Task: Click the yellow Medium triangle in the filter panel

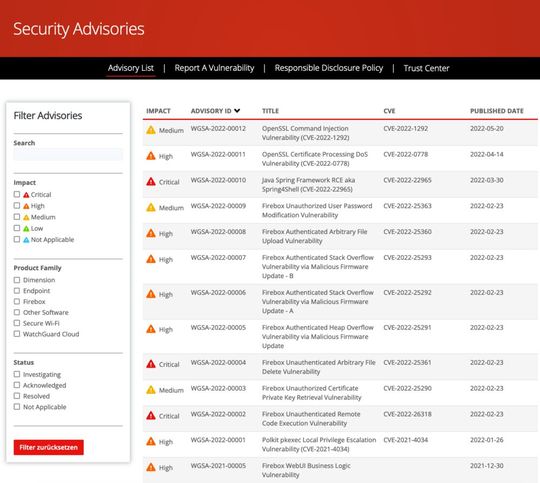Action: coord(26,217)
